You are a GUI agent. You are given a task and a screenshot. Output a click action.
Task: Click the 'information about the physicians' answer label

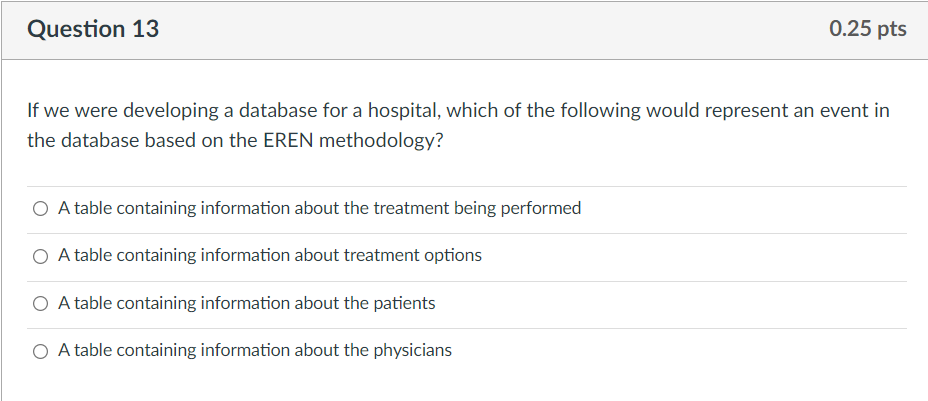tap(254, 351)
